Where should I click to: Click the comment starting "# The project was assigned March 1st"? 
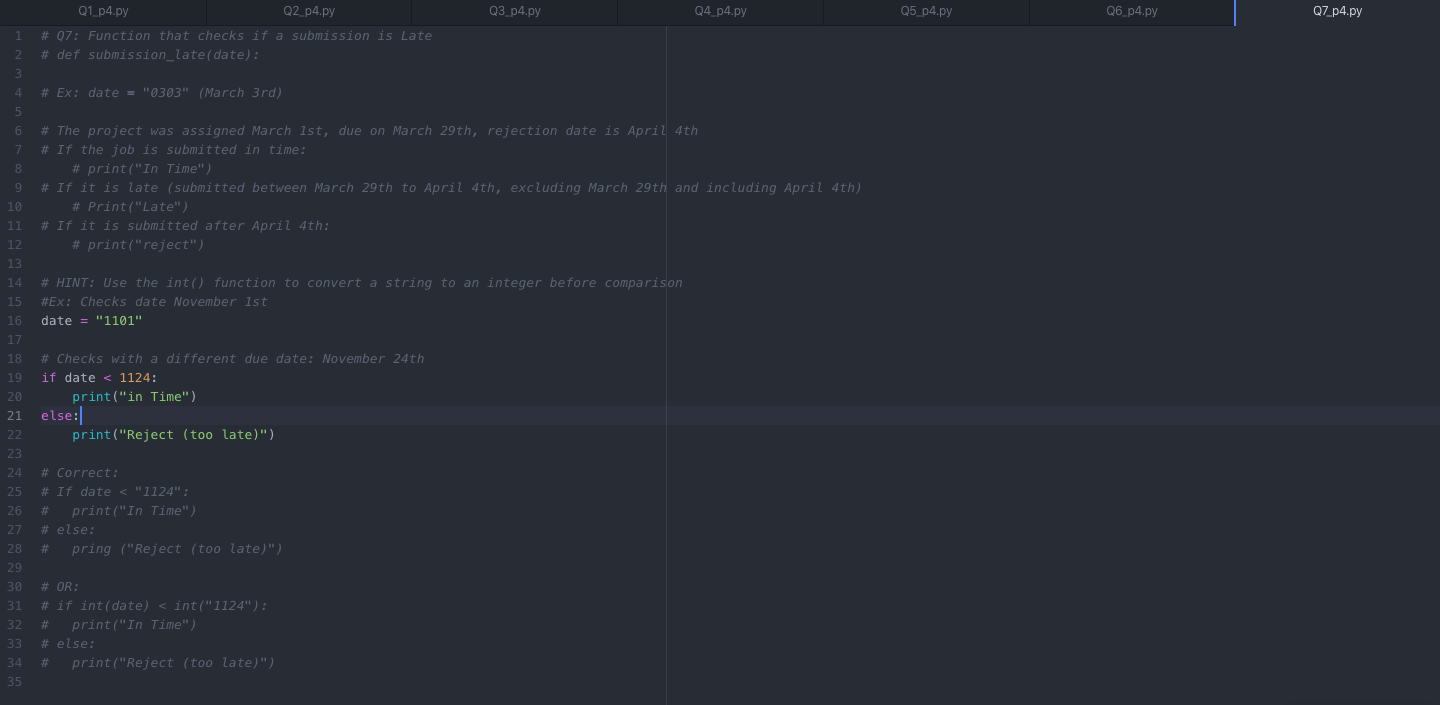tap(369, 131)
